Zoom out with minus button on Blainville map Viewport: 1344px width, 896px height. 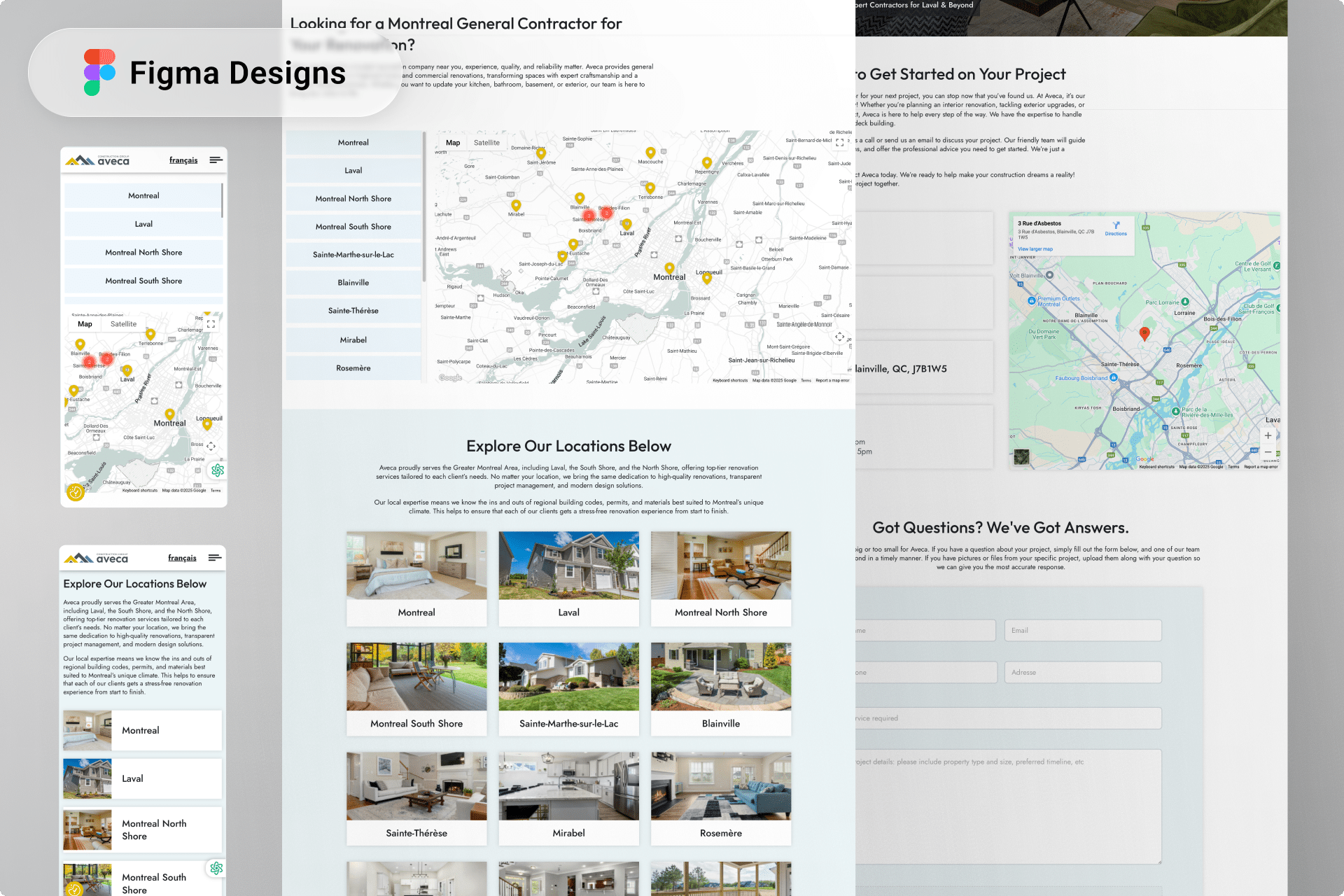pos(1268,452)
